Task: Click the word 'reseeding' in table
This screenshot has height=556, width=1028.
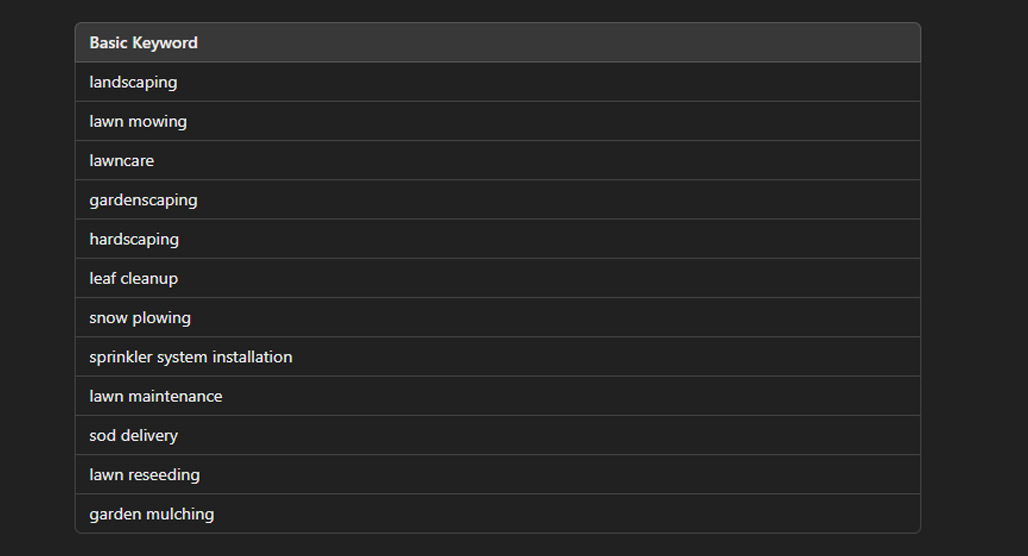Action: click(164, 475)
